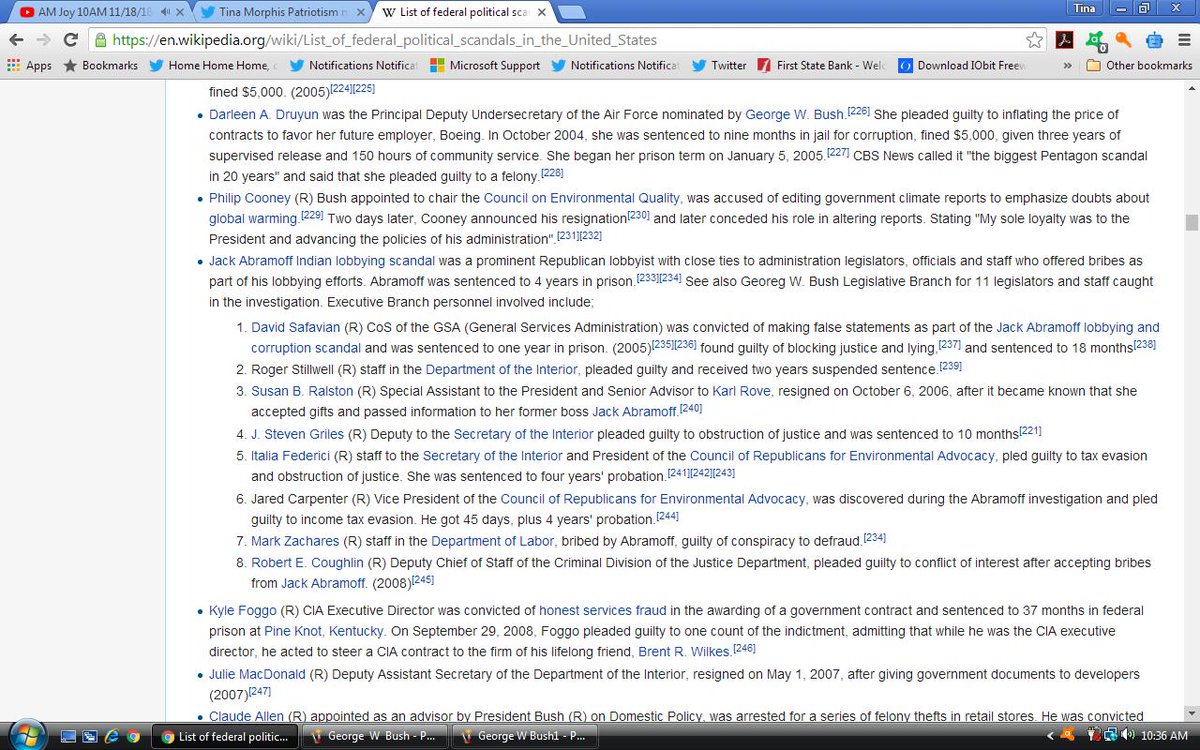The width and height of the screenshot is (1200, 750).
Task: Switch to George W Bush taskbar window
Action: pyautogui.click(x=375, y=737)
